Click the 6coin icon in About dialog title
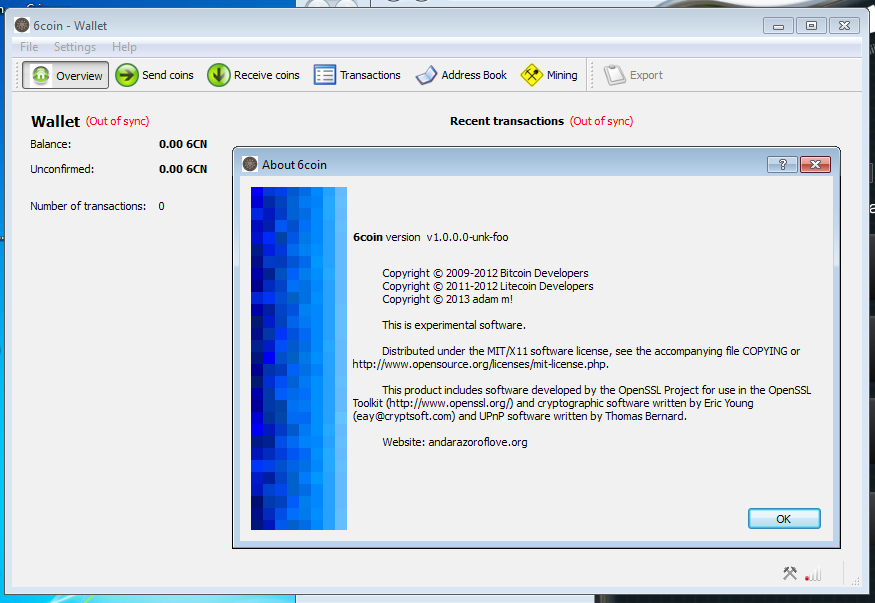Screen dimensions: 875x603 pyautogui.click(x=250, y=164)
